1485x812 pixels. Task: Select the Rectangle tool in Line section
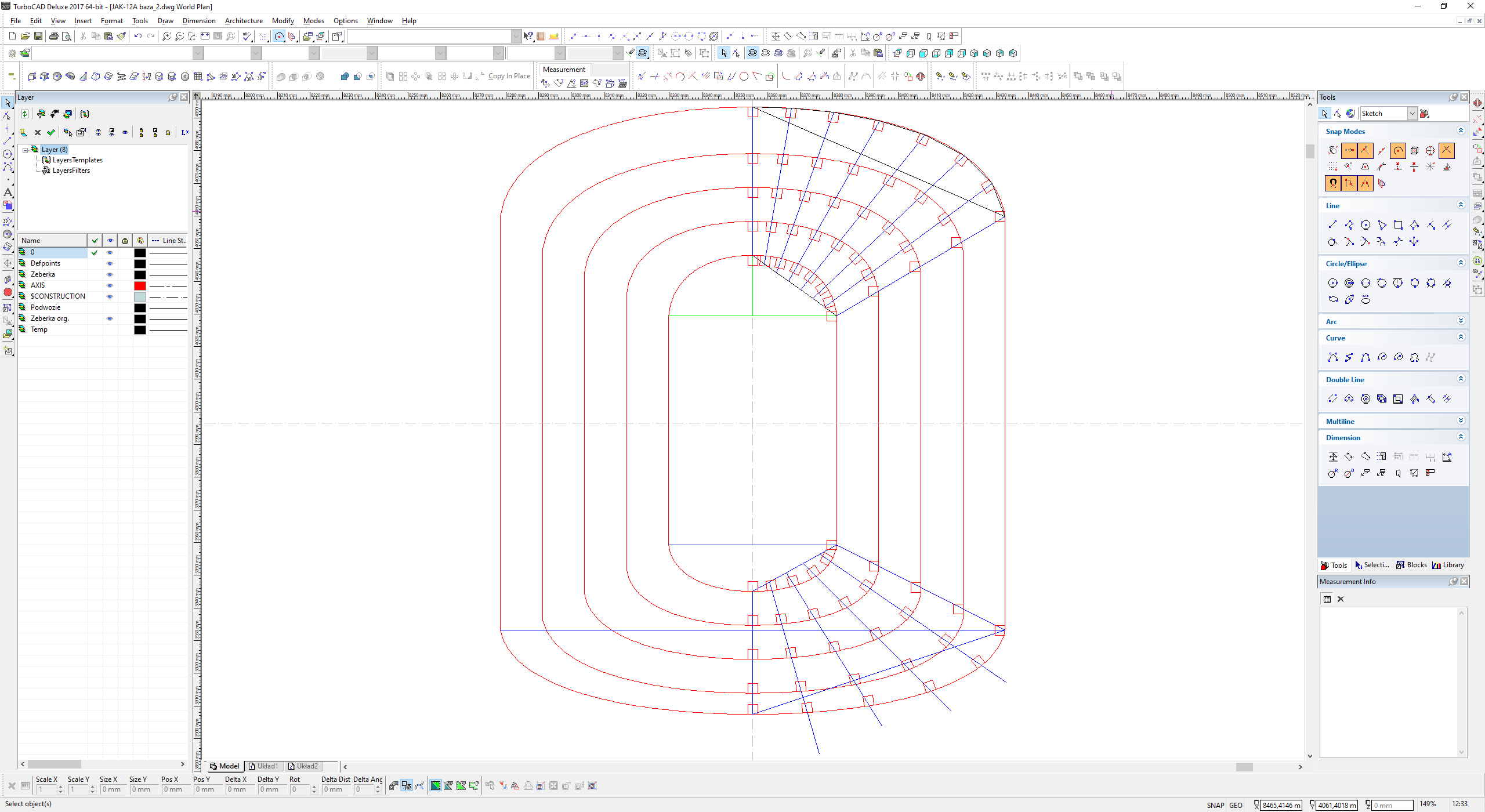pyautogui.click(x=1398, y=225)
